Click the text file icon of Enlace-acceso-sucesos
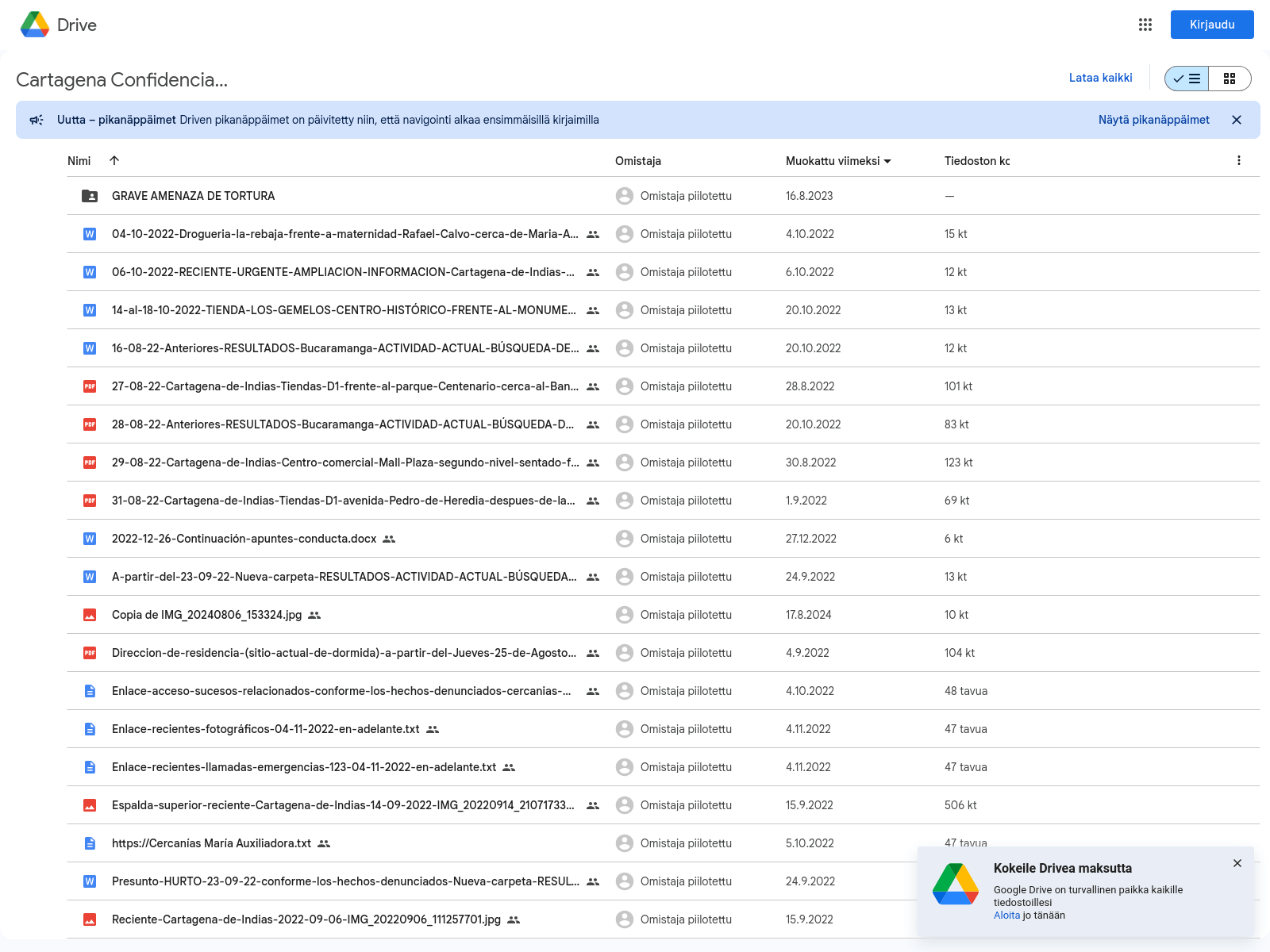The width and height of the screenshot is (1270, 952). 90,691
